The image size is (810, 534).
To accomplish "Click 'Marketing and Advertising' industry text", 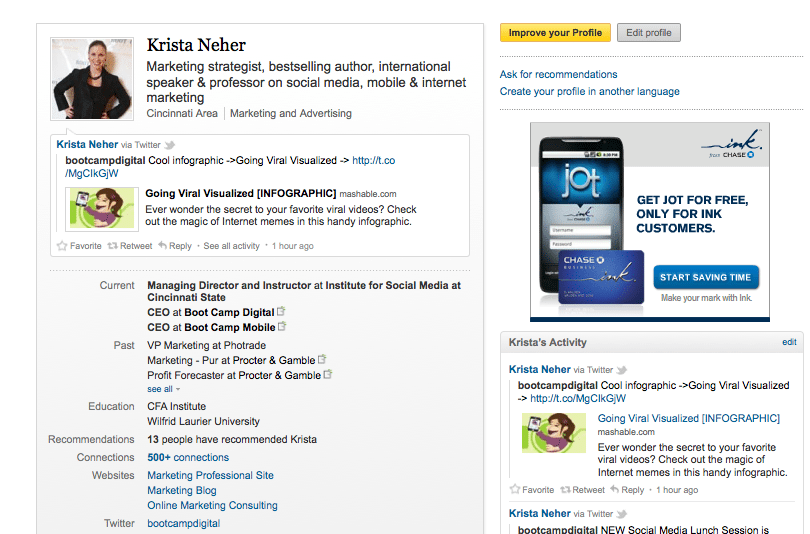I will point(291,114).
